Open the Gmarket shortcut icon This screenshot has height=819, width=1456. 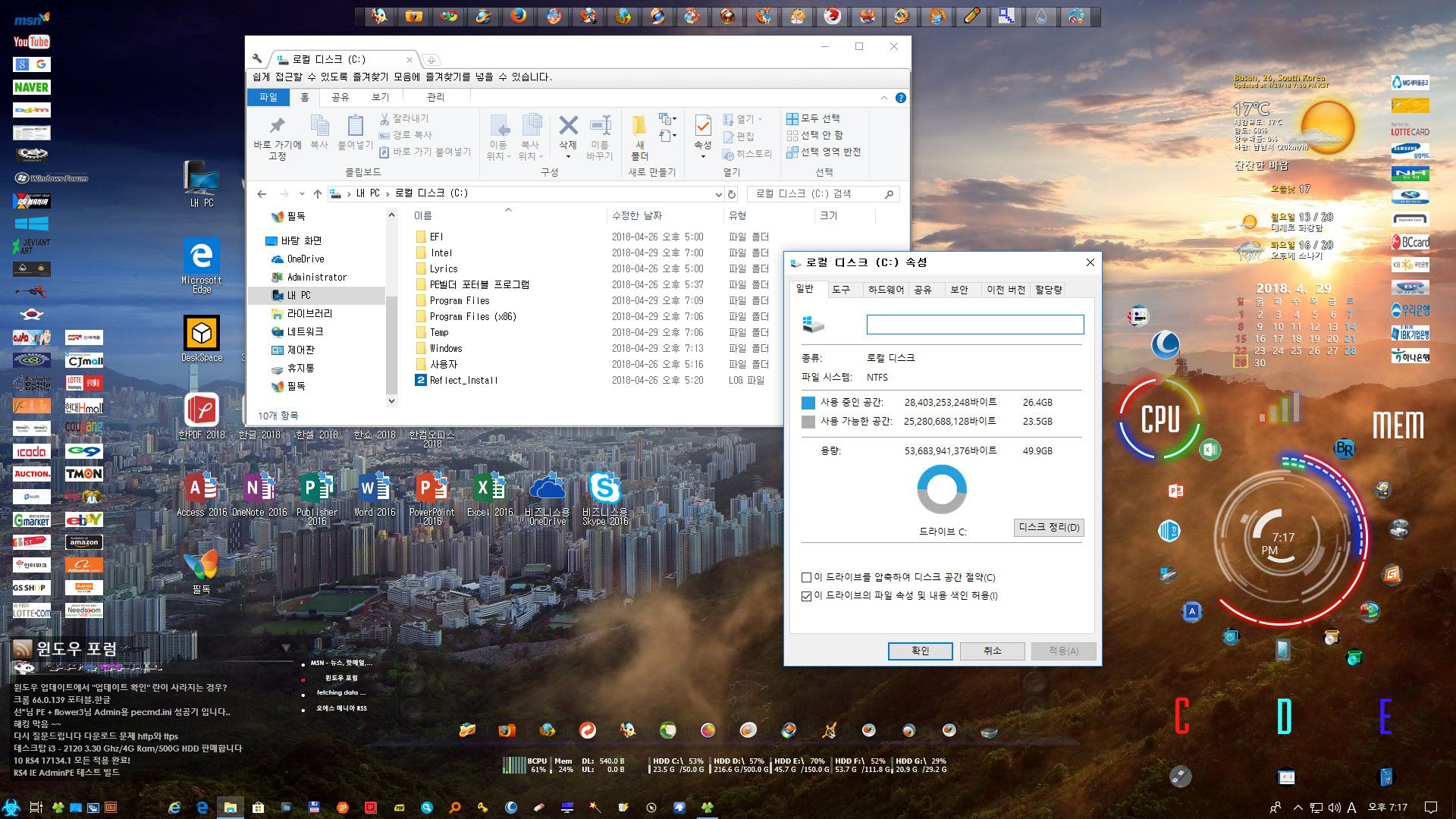31,519
